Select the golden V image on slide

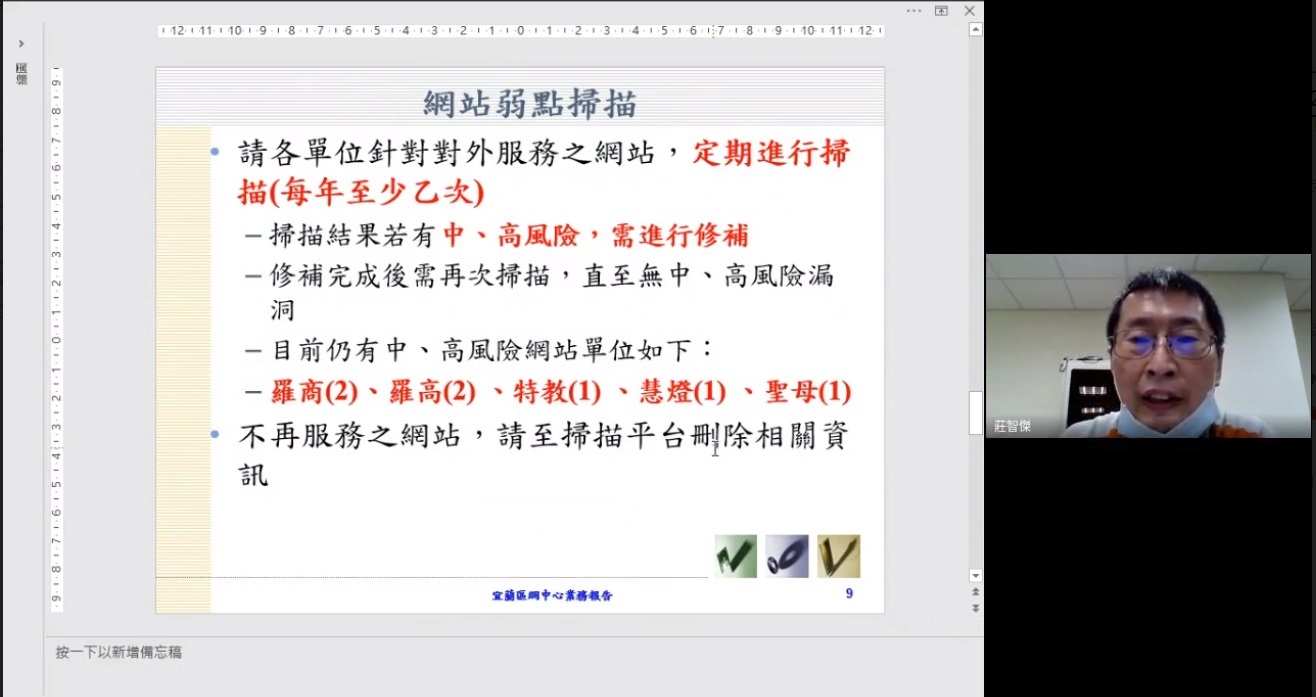(x=838, y=556)
